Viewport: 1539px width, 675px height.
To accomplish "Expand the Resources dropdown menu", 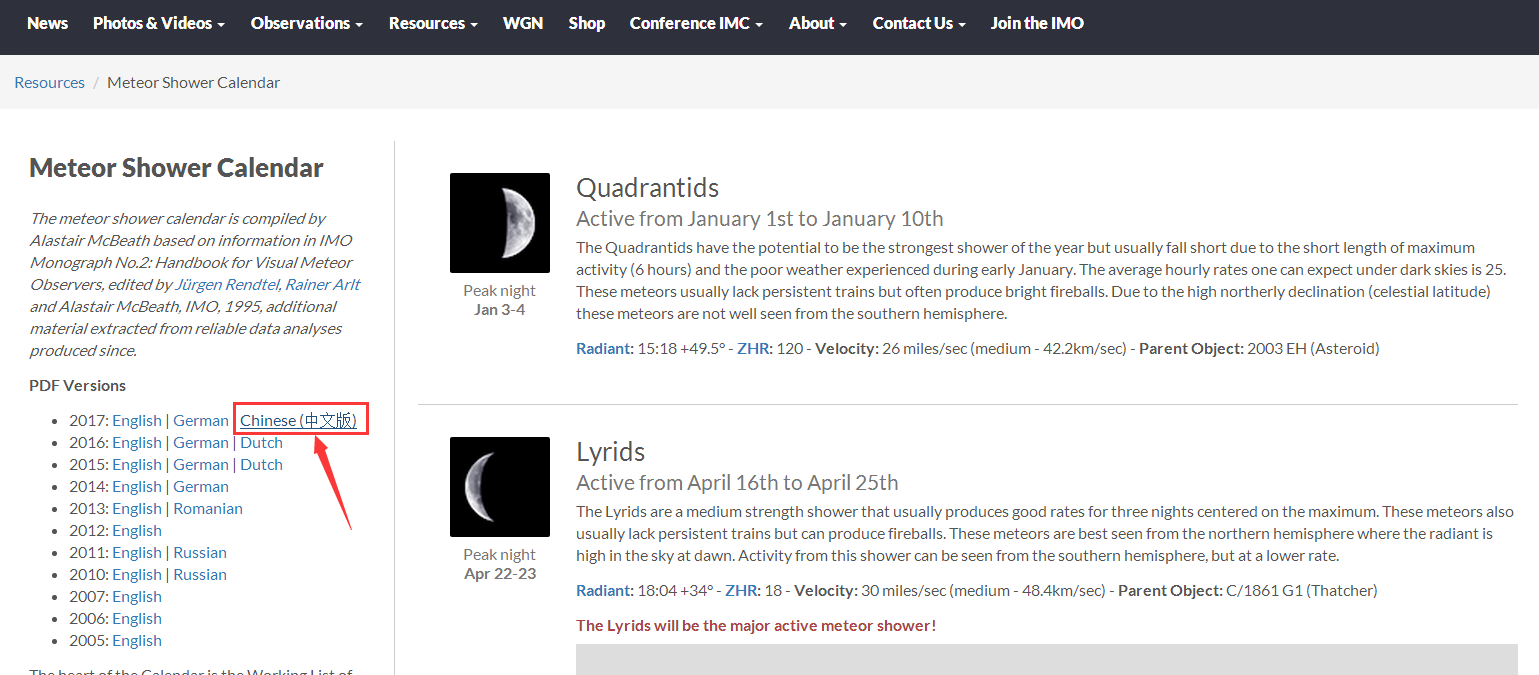I will 433,23.
